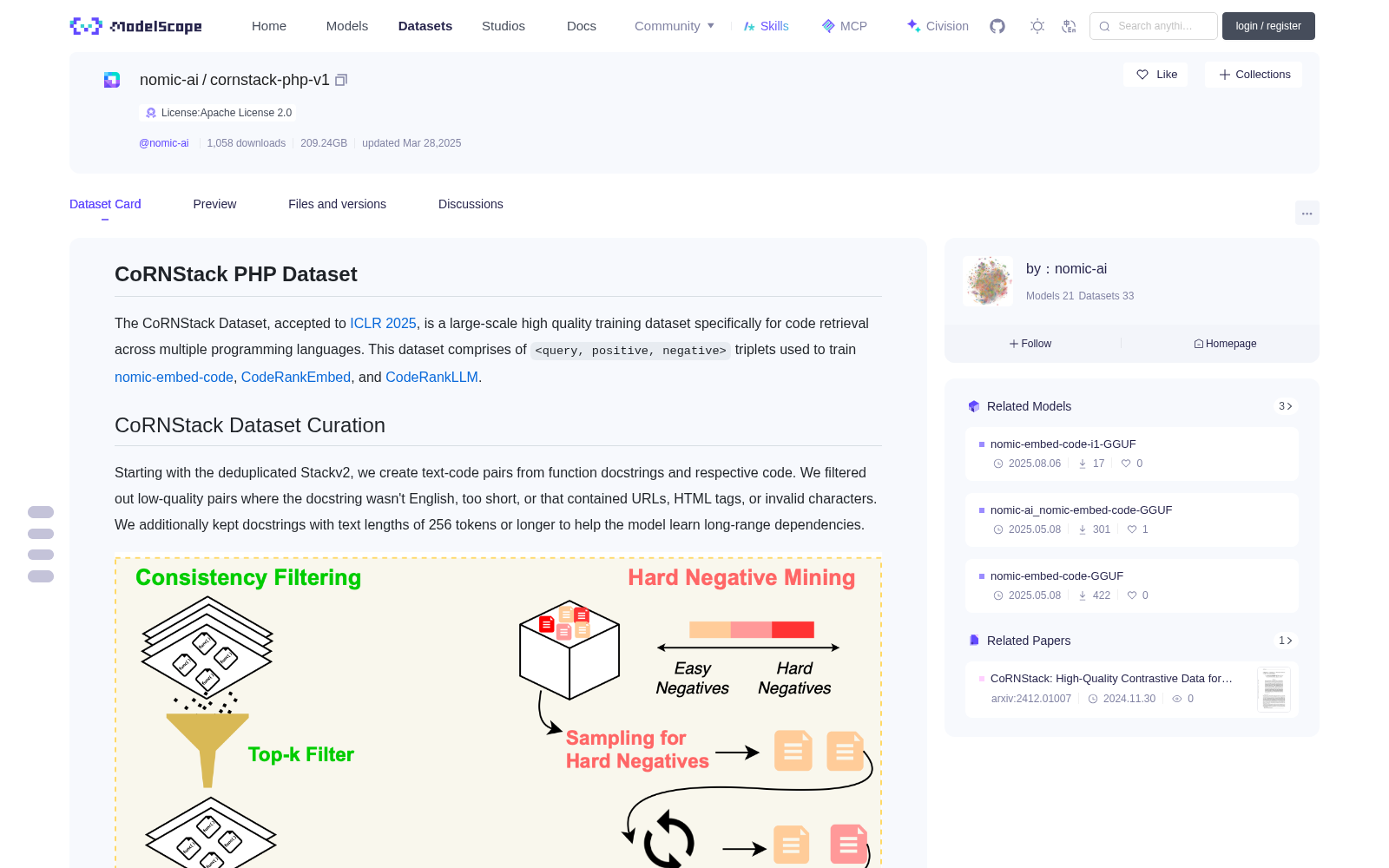1389x868 pixels.
Task: Go to Home in navigation bar
Action: 269,26
